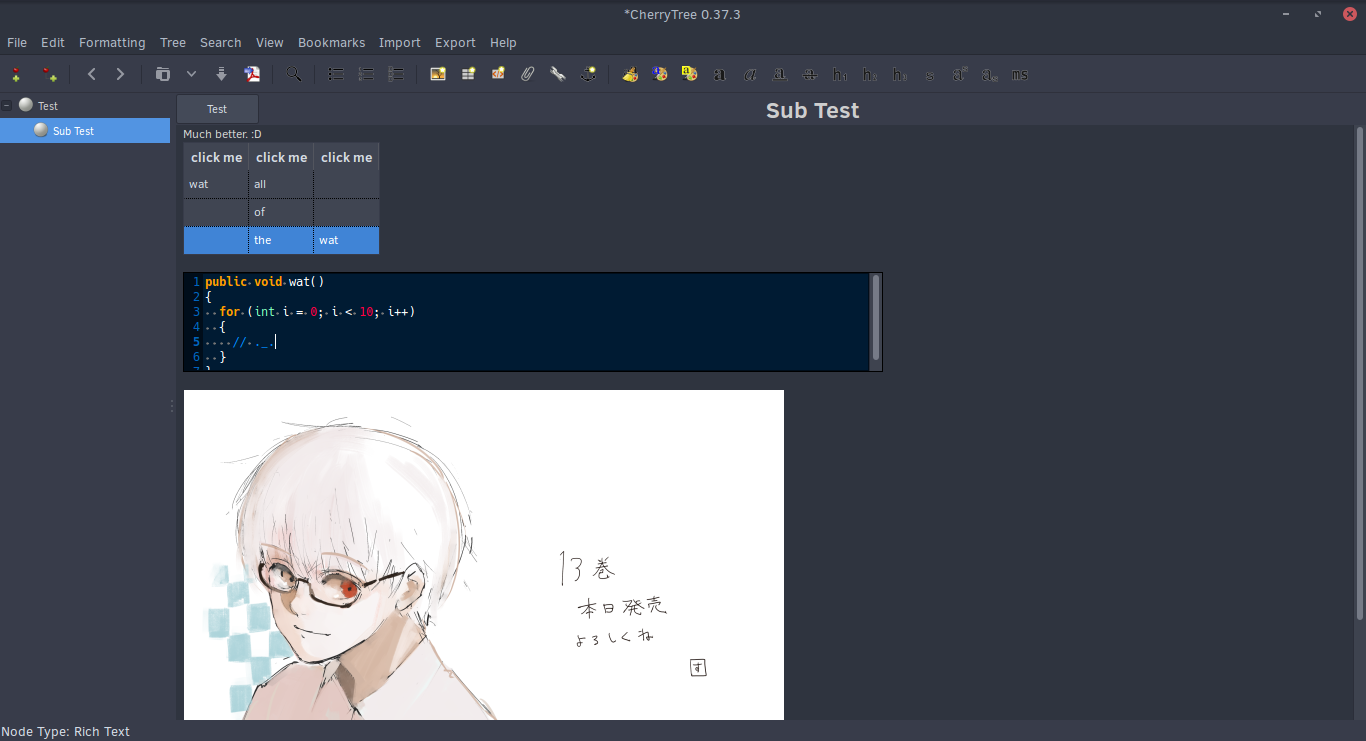The height and width of the screenshot is (741, 1366).
Task: Go forward to next visited node
Action: click(120, 74)
